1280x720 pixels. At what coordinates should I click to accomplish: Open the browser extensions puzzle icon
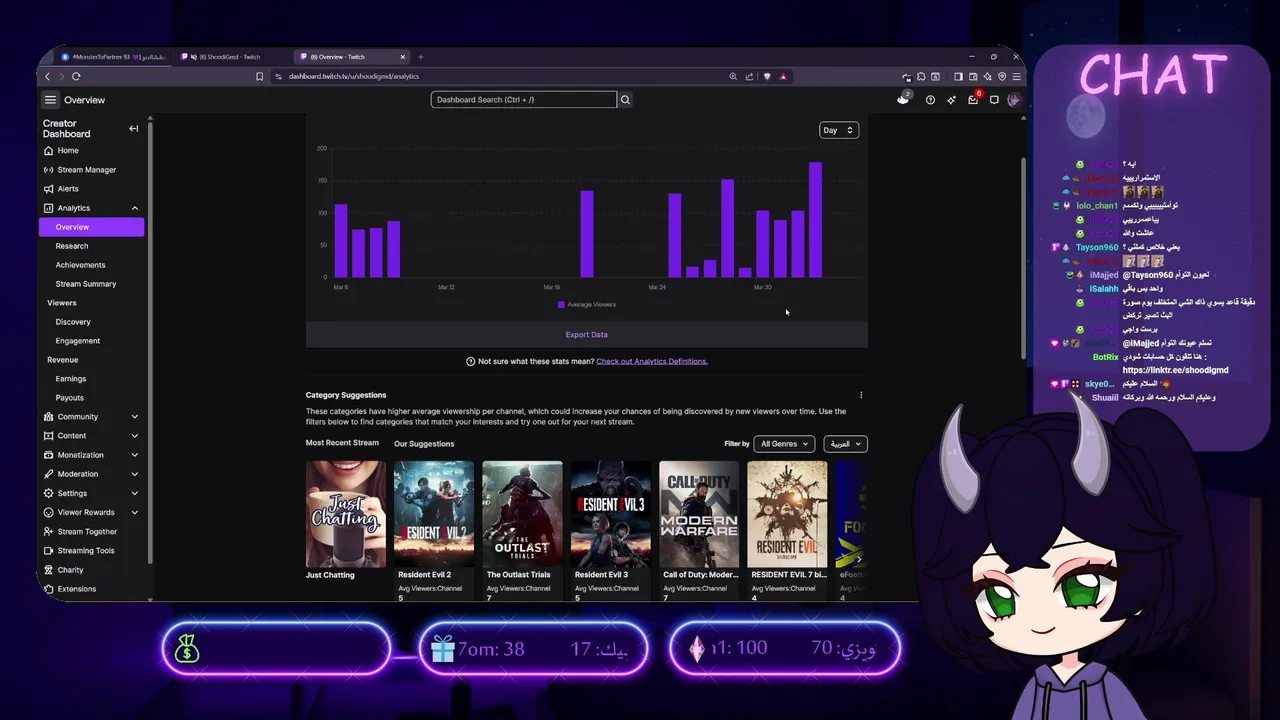click(921, 76)
